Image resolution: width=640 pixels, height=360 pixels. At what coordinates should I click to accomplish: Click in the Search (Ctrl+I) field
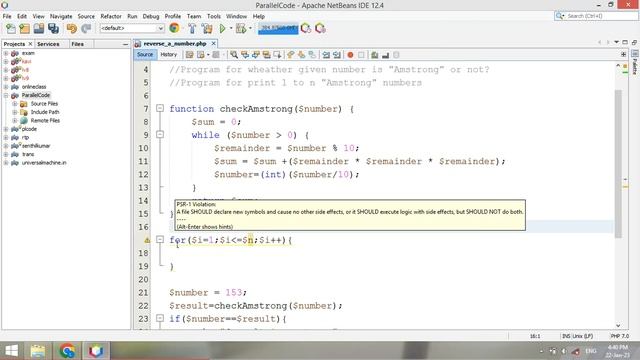[596, 16]
